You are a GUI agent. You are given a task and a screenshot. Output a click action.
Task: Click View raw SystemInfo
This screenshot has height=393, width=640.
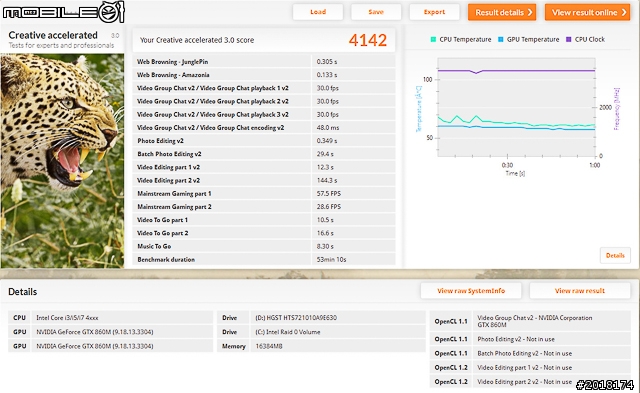[x=471, y=291]
